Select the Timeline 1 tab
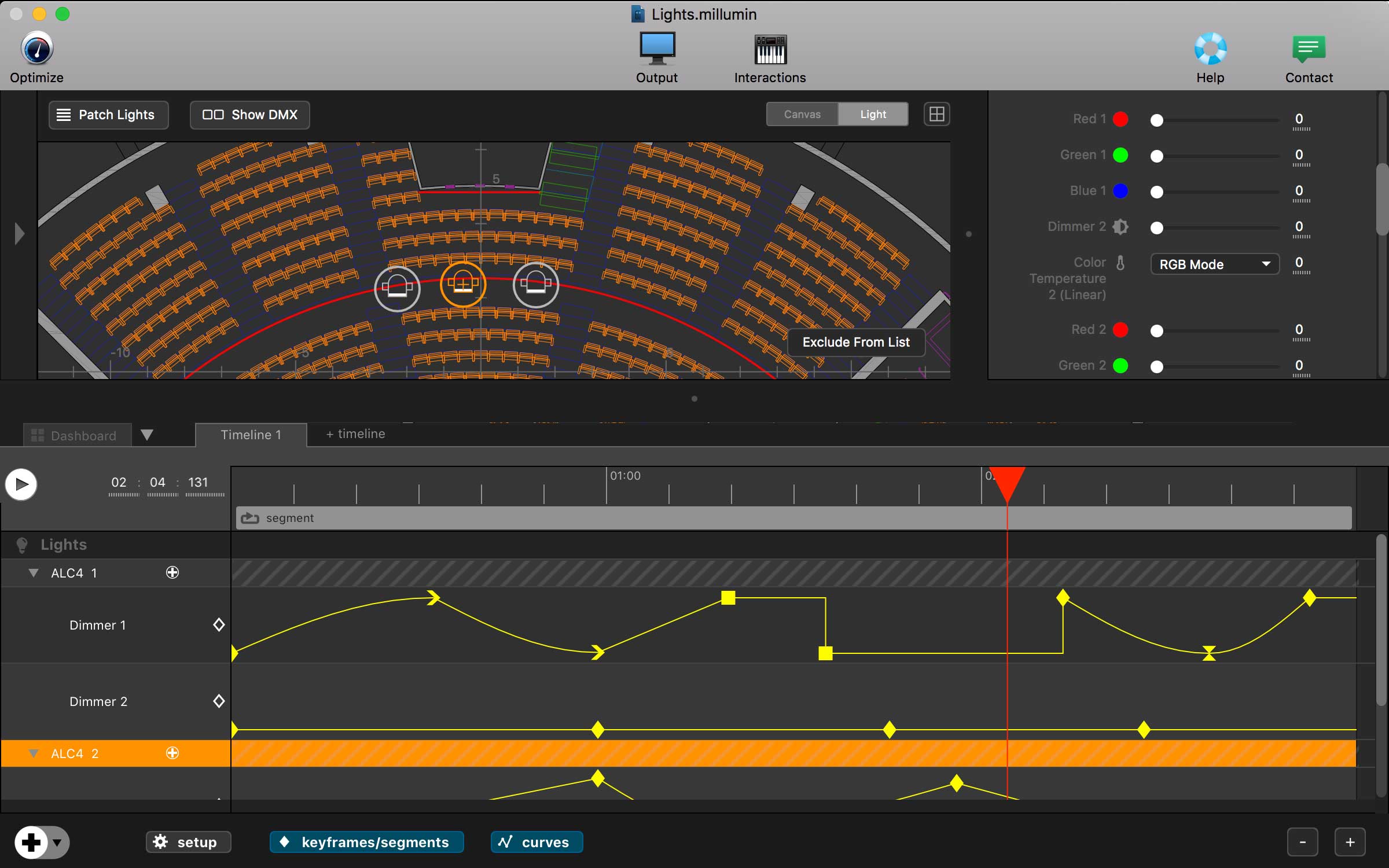The height and width of the screenshot is (868, 1389). click(251, 435)
